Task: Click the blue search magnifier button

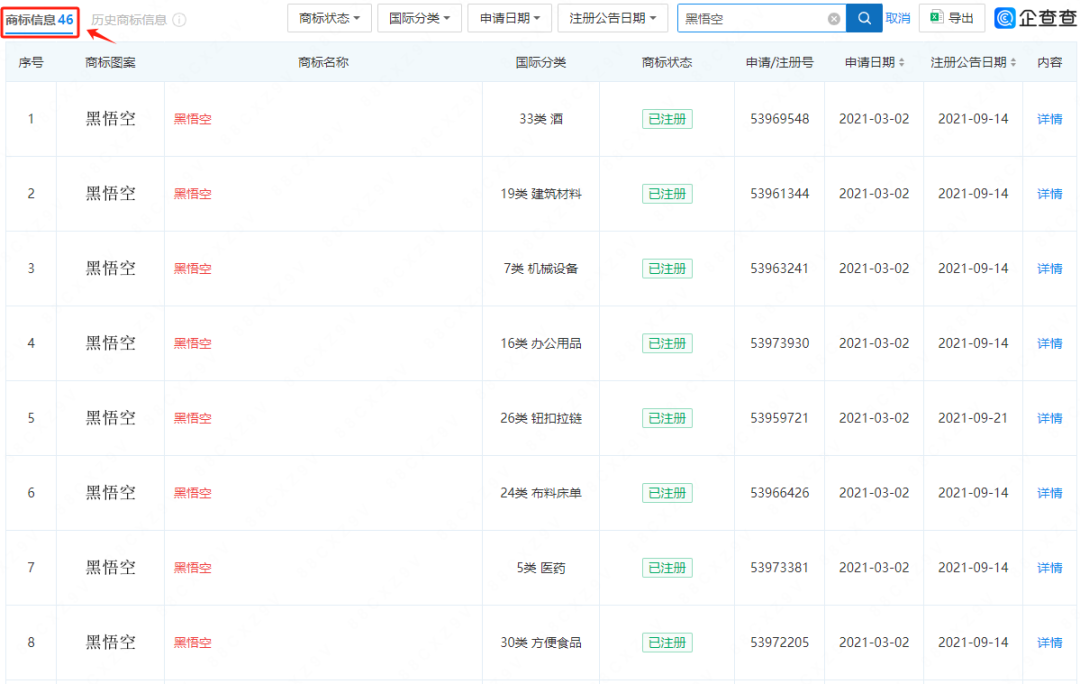Action: coord(864,18)
